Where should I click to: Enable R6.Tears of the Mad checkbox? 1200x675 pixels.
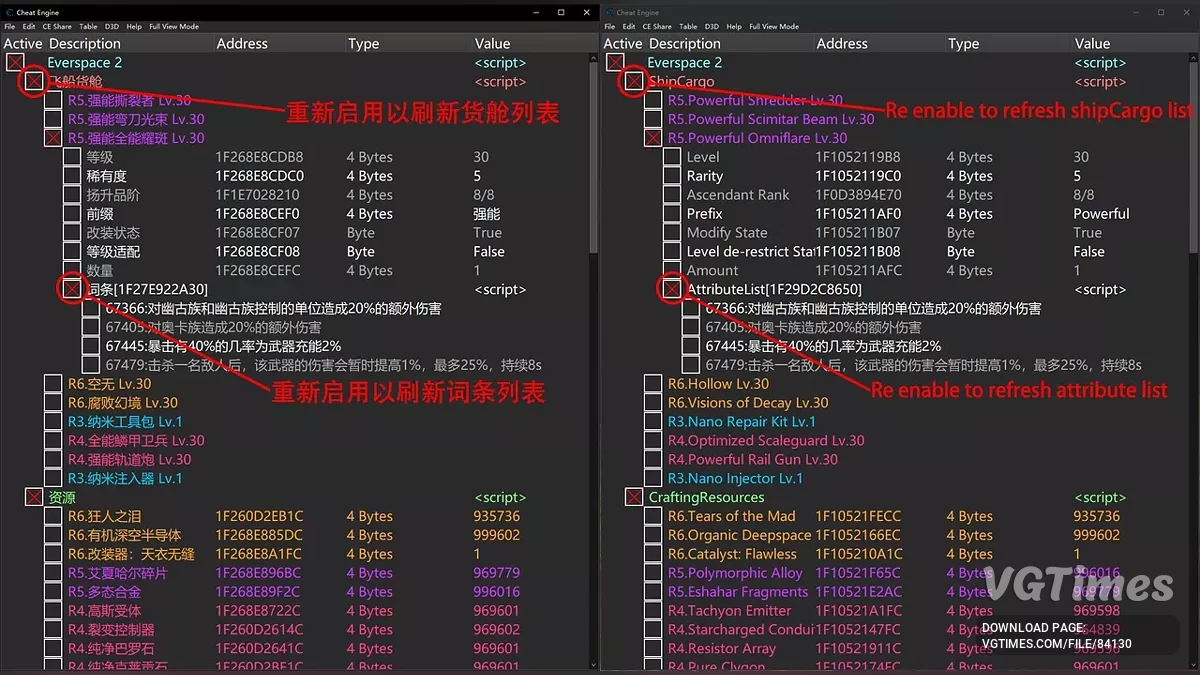pyautogui.click(x=653, y=516)
